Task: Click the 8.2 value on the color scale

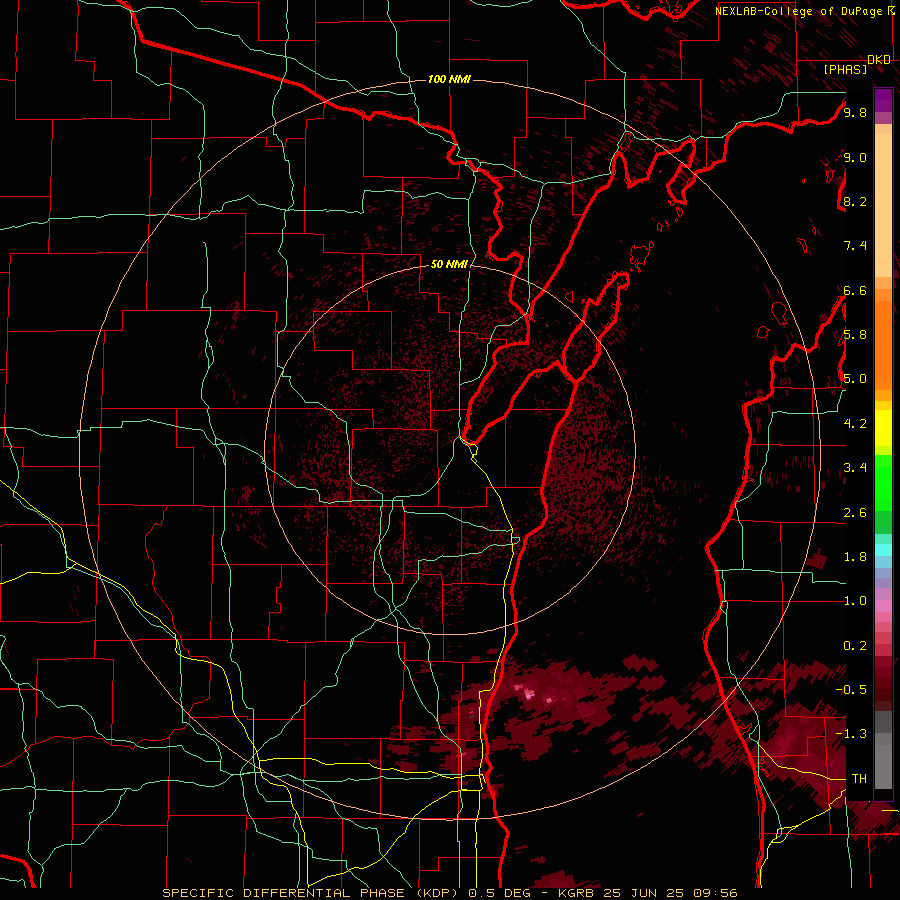Action: [x=855, y=201]
